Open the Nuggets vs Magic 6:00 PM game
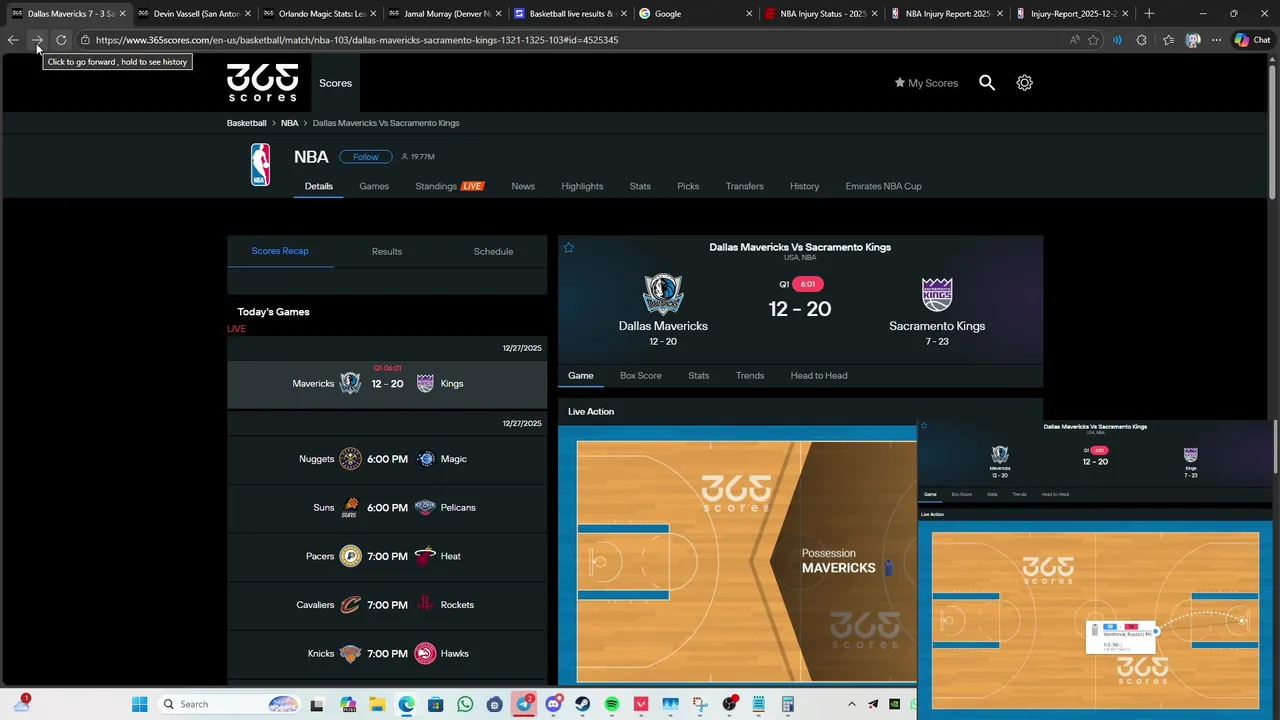Viewport: 1280px width, 720px height. click(x=387, y=459)
